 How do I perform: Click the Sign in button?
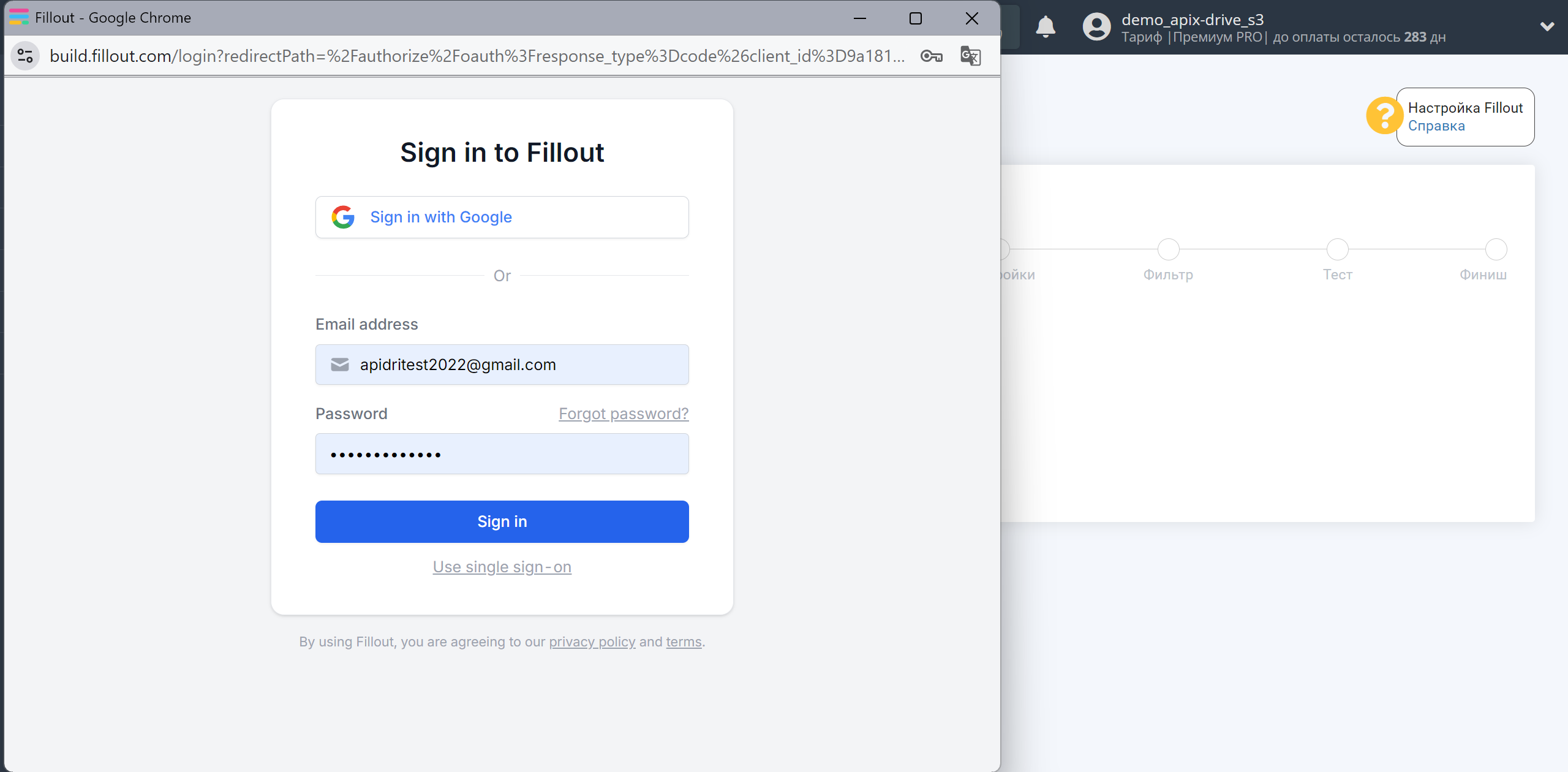pyautogui.click(x=502, y=521)
